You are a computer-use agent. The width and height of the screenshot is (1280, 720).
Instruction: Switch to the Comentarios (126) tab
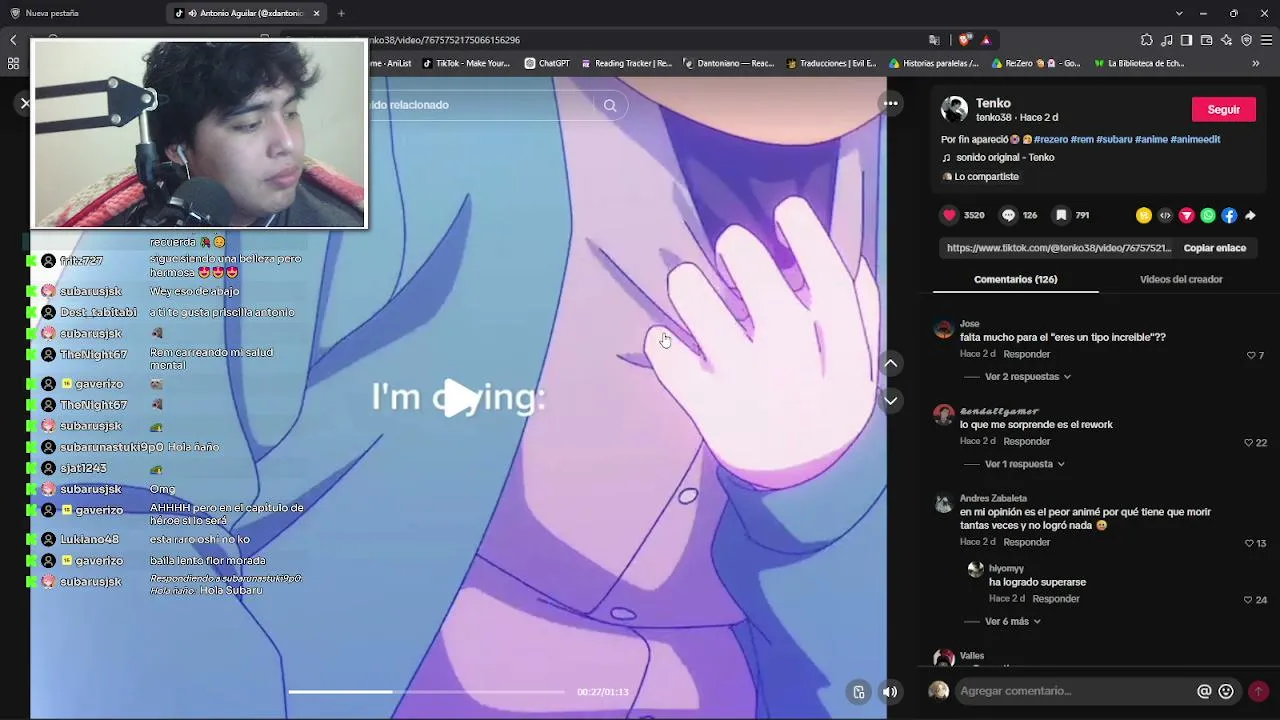[1015, 279]
